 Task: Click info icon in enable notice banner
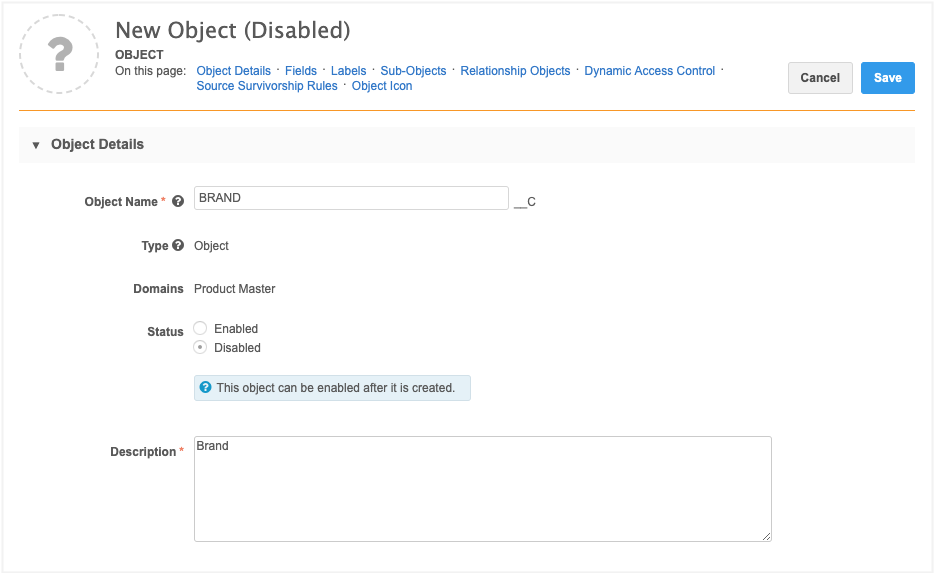pos(206,388)
